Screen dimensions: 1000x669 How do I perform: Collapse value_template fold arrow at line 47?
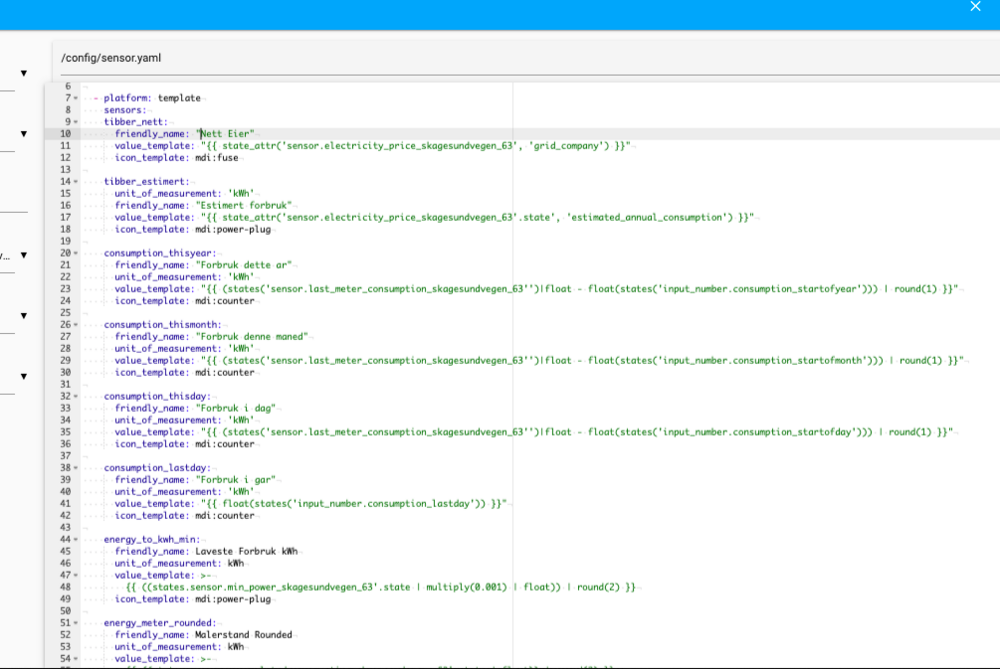76,576
